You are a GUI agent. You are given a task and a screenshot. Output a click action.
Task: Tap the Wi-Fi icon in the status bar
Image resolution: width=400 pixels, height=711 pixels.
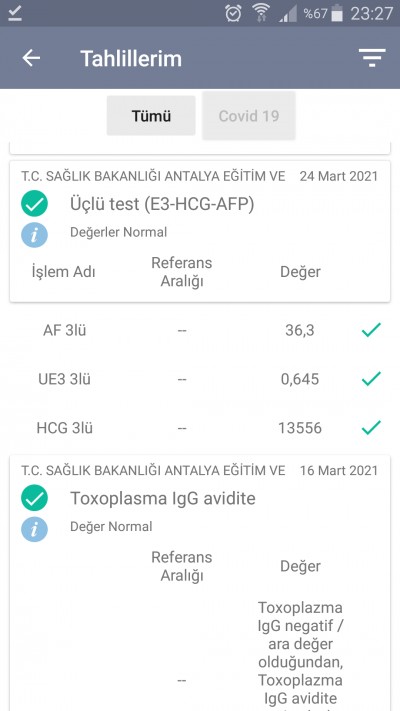(261, 13)
